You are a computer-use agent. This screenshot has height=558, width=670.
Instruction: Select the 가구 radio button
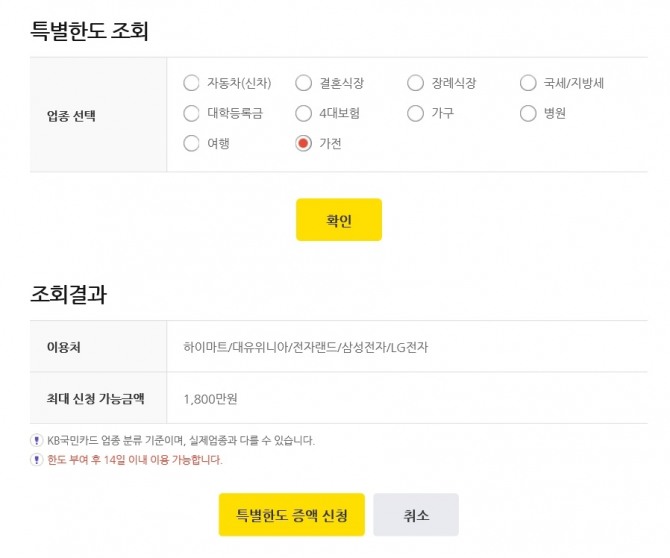click(x=416, y=113)
